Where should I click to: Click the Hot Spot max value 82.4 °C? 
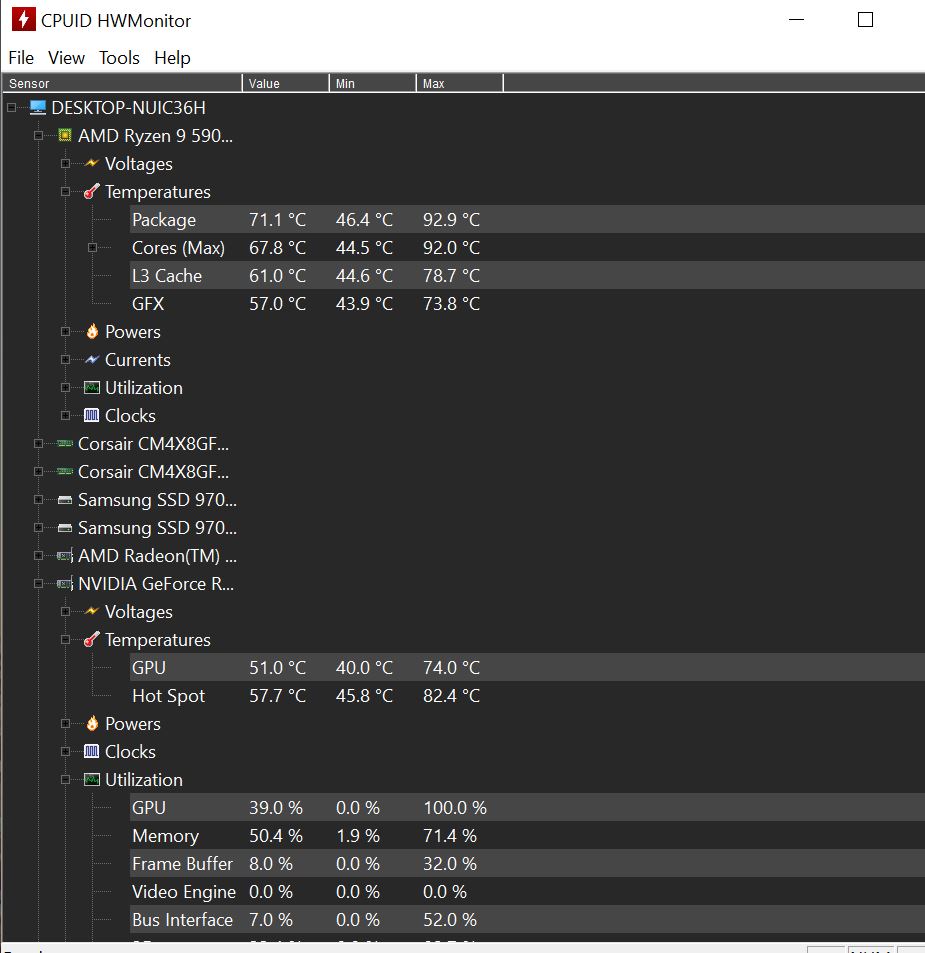tap(452, 695)
